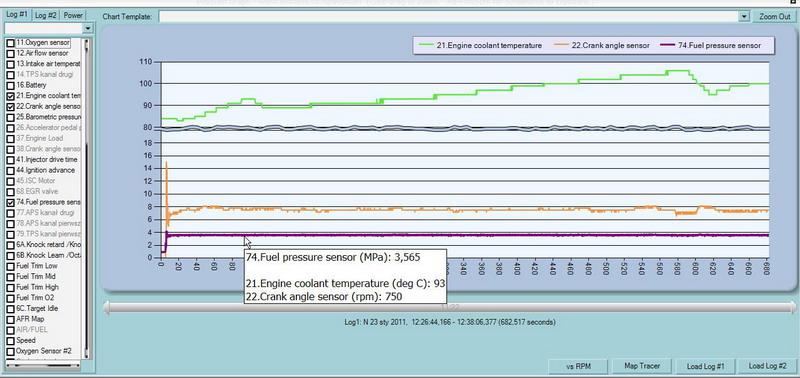Viewport: 800px width, 378px height.
Task: Enable the Fuel Trim Low checkbox
Action: (x=10, y=266)
